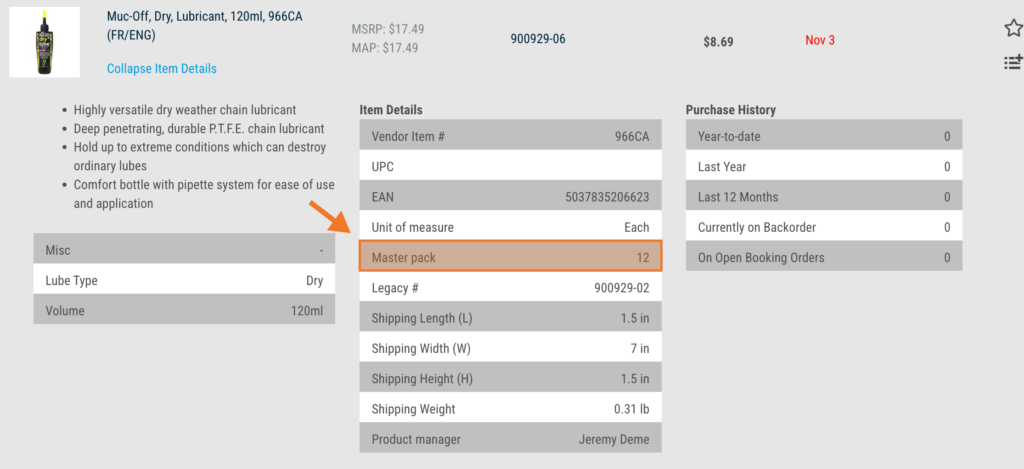Click the add-to-list icon
Image resolution: width=1024 pixels, height=469 pixels.
[x=1012, y=63]
